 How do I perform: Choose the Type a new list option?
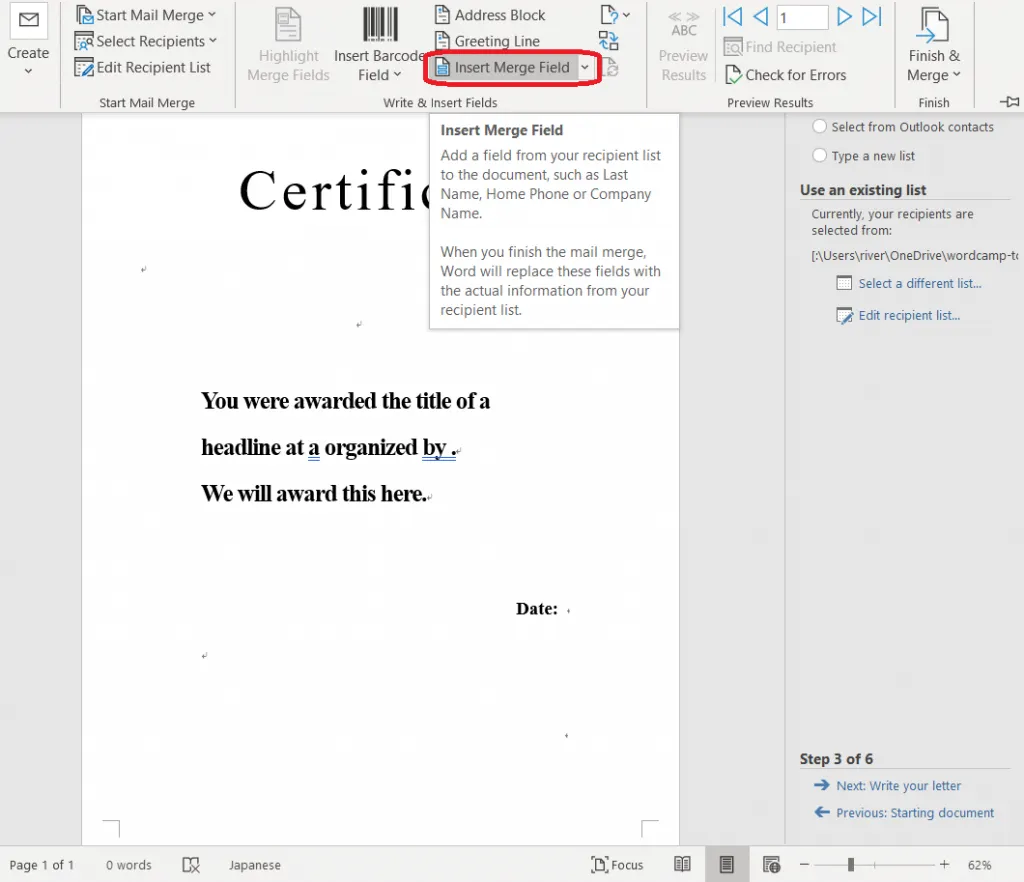pos(820,156)
